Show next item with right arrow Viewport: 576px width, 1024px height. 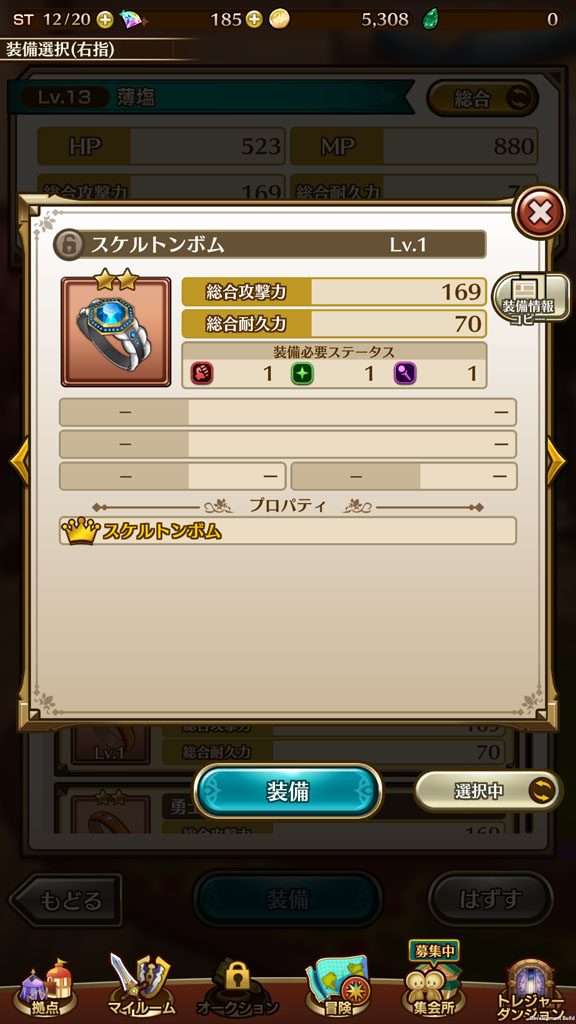556,461
